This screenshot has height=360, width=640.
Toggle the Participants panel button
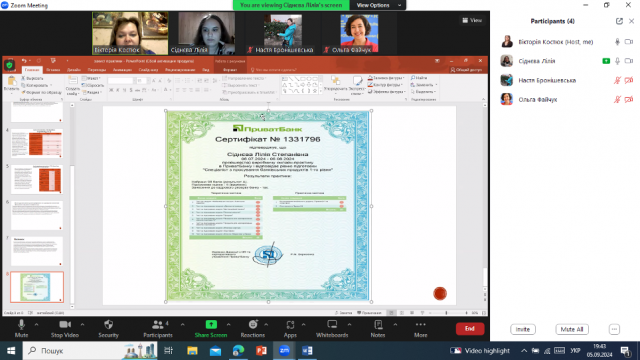[158, 329]
